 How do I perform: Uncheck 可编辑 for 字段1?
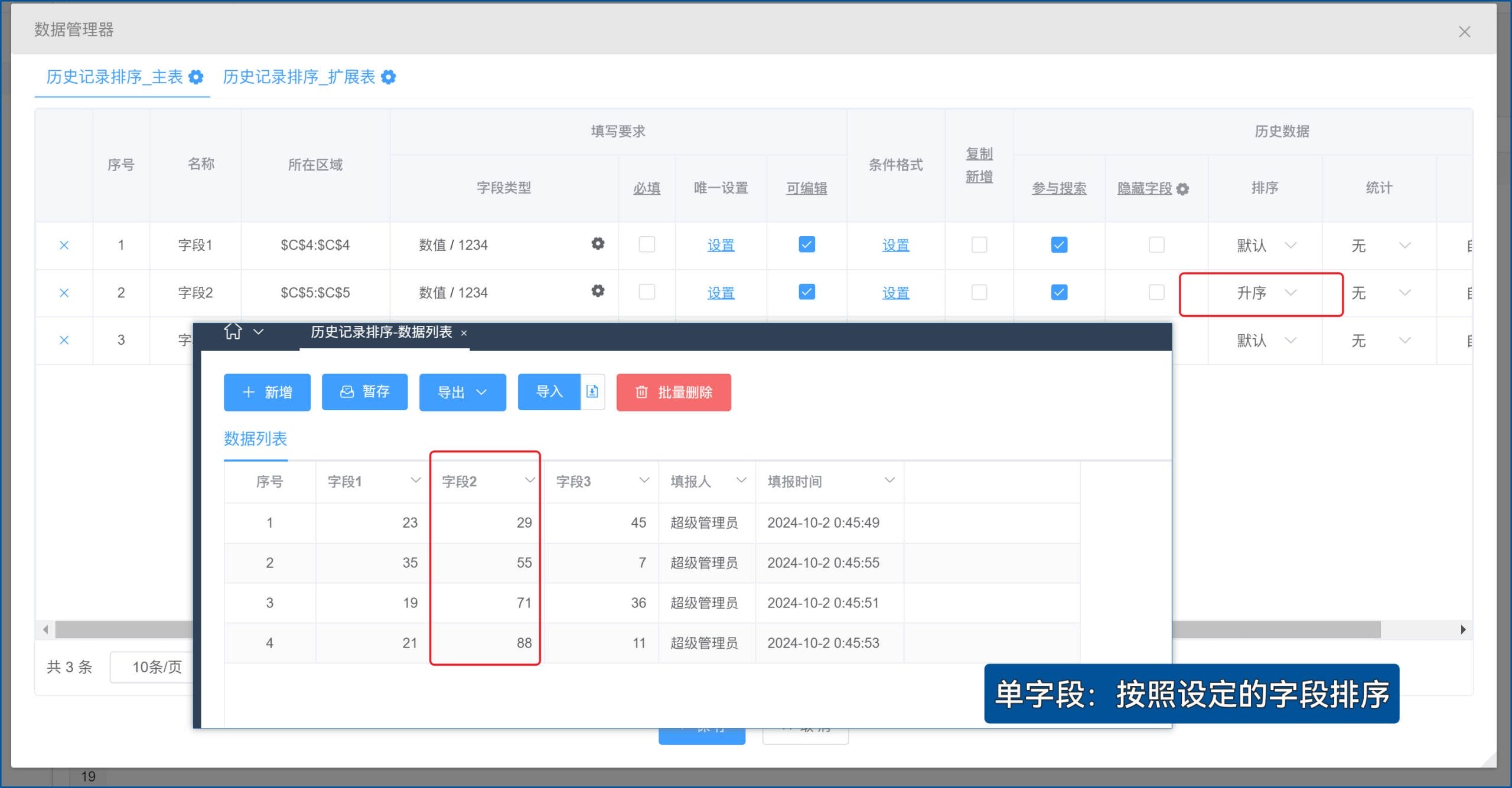point(807,244)
